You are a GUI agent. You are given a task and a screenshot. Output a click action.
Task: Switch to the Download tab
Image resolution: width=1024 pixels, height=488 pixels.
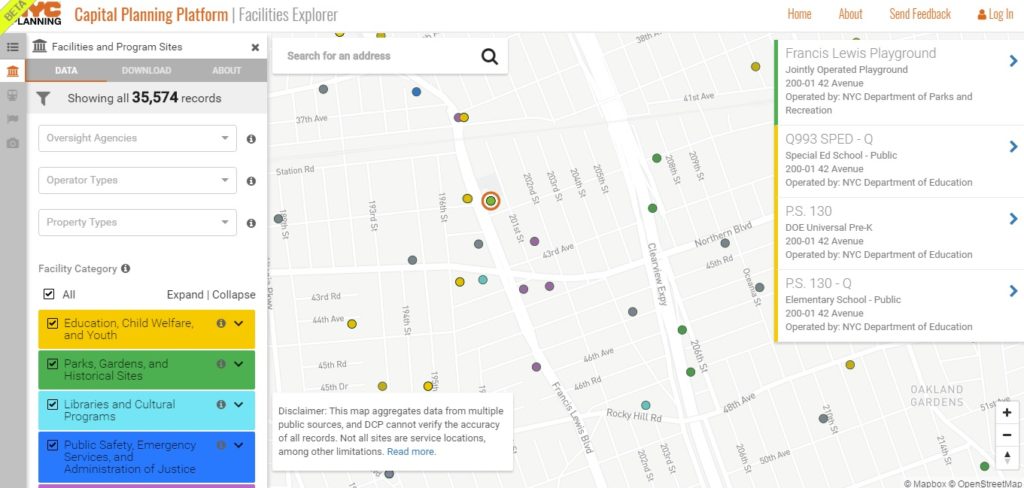click(146, 71)
